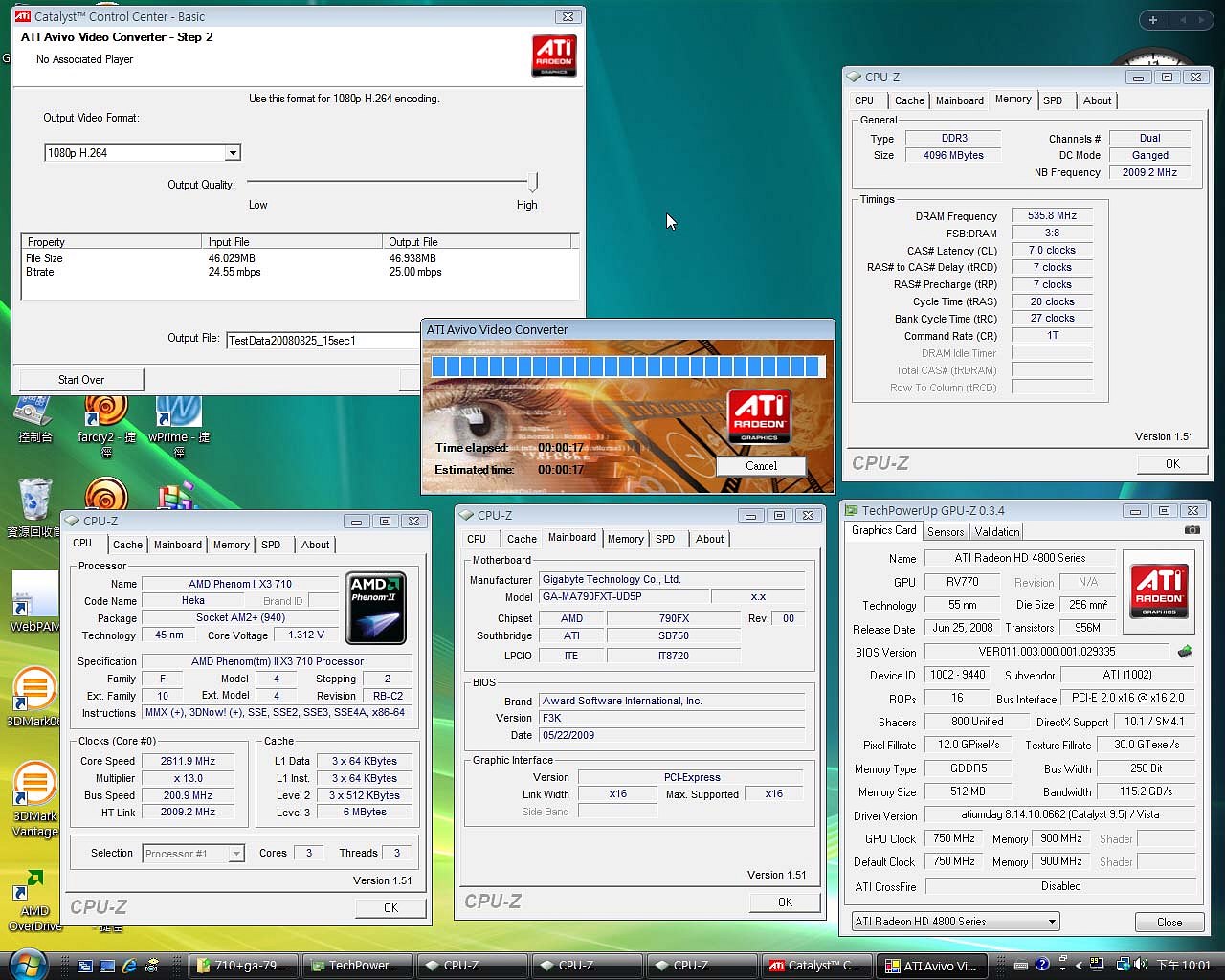Viewport: 1225px width, 980px height.
Task: Click the help icon in the system tray
Action: click(x=1042, y=964)
